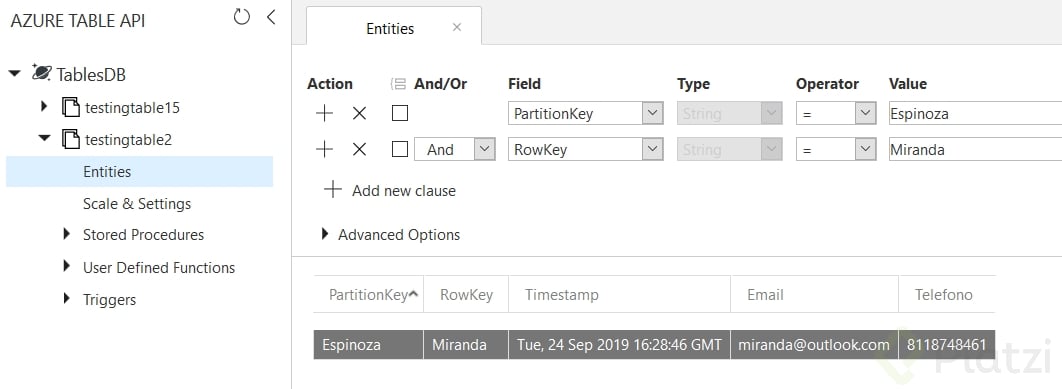Remove the RowKey clause row

[360, 150]
